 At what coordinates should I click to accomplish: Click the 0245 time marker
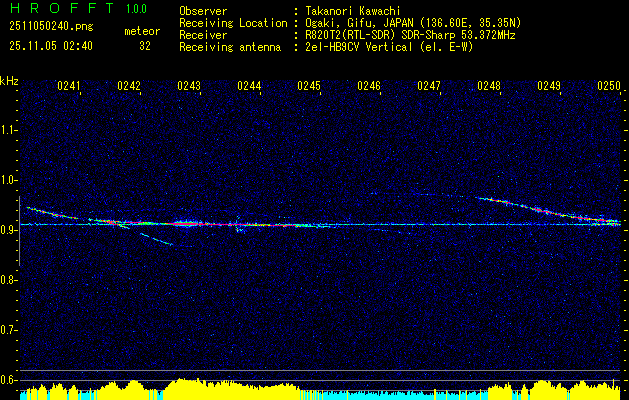309,86
